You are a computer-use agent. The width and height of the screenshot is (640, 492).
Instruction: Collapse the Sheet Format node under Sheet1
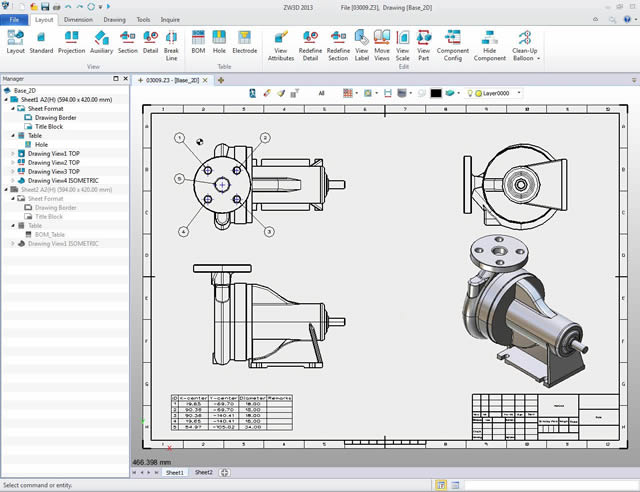click(x=13, y=108)
